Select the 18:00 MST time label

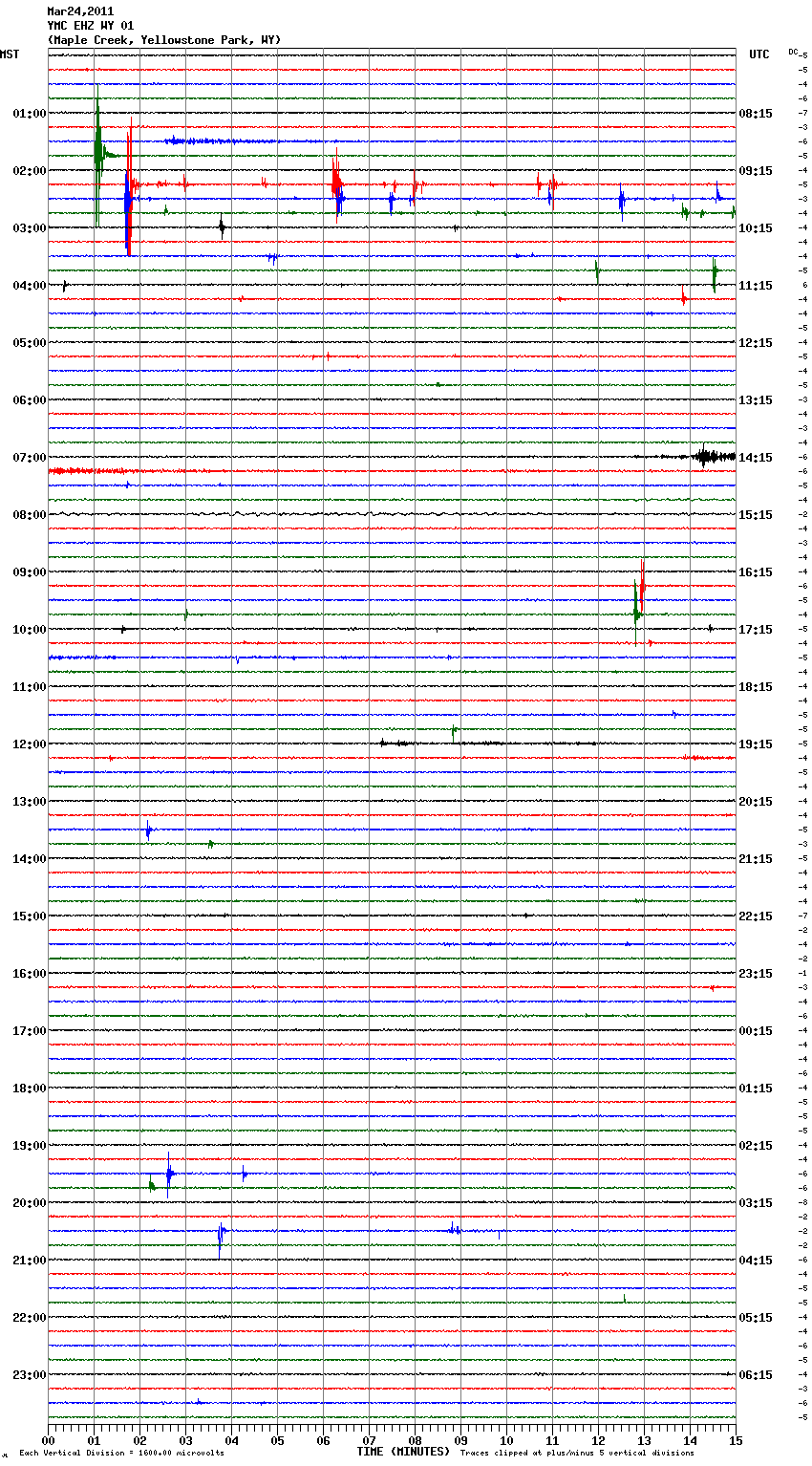tap(30, 1089)
